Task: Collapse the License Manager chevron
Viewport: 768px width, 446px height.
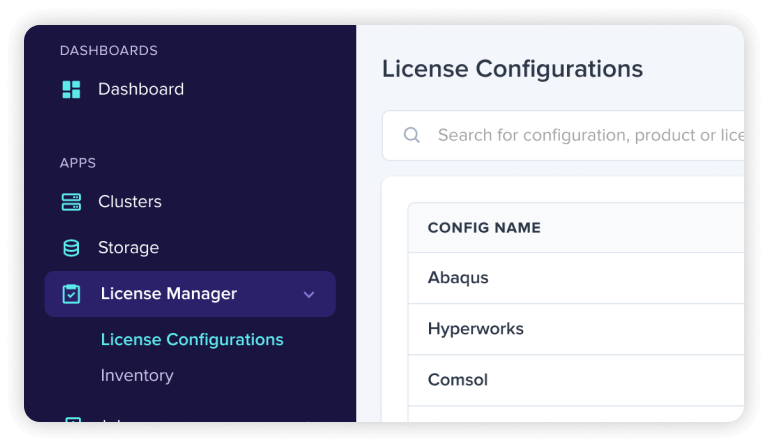Action: pyautogui.click(x=309, y=295)
